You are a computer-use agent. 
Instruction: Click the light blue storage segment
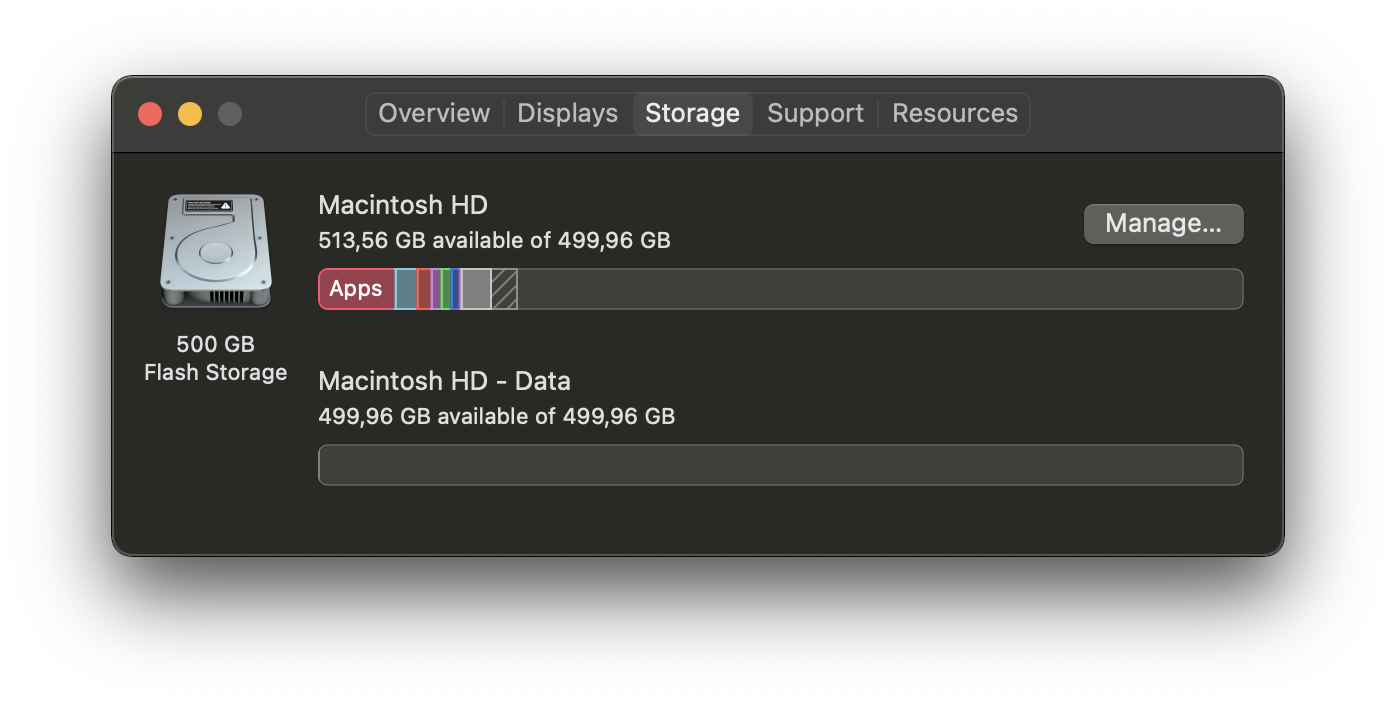coord(405,289)
